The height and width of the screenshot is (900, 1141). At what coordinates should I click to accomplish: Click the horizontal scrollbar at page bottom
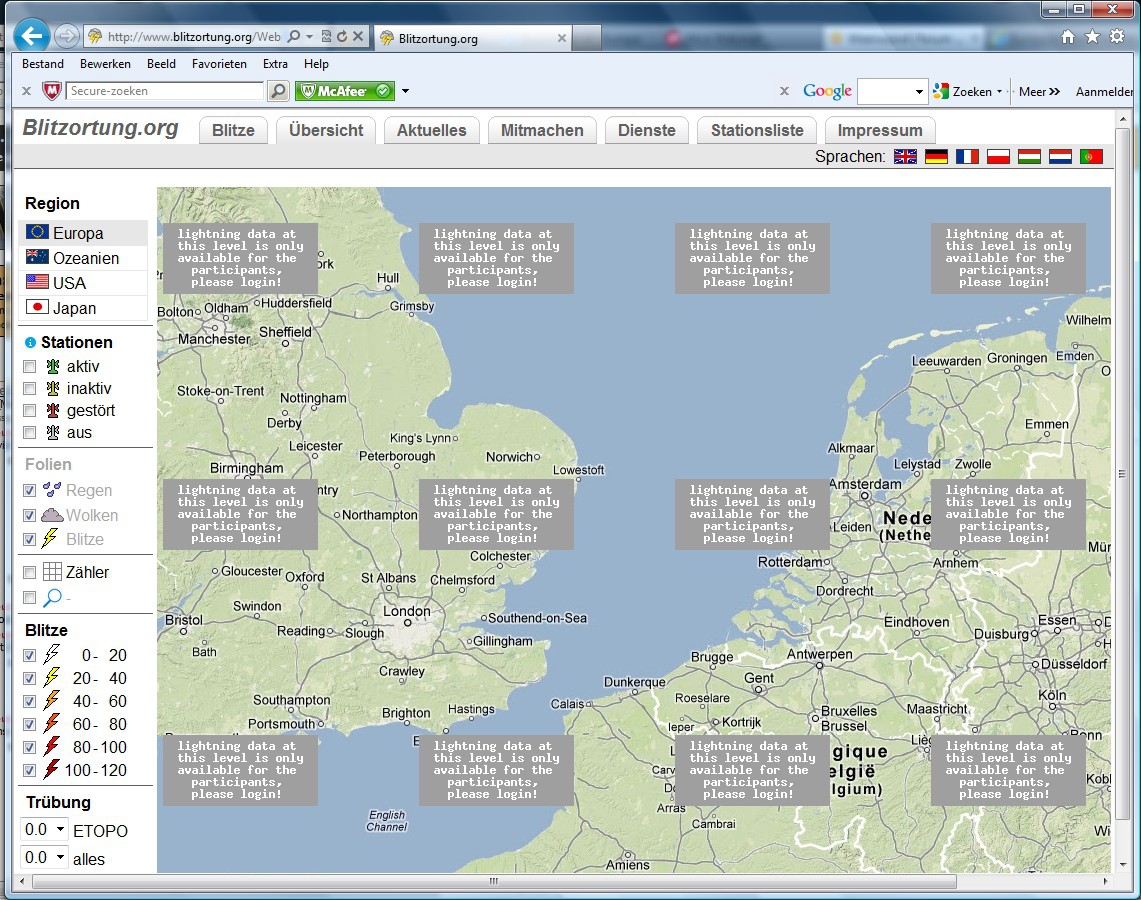point(494,881)
